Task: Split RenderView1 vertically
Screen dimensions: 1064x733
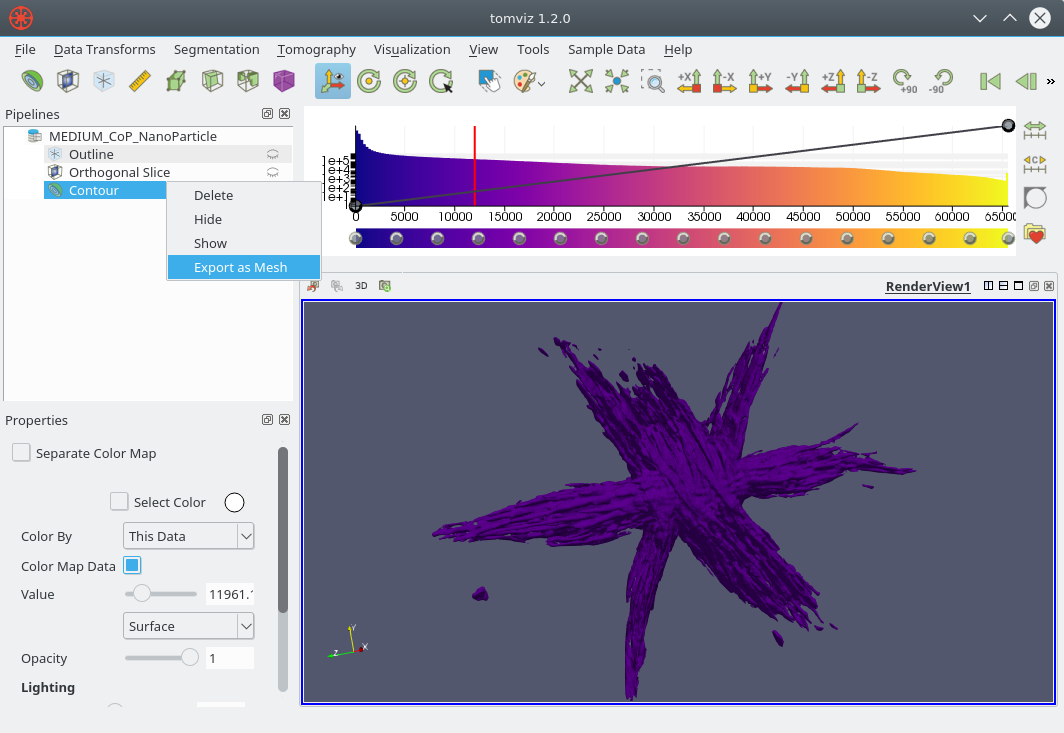Action: [x=1004, y=286]
